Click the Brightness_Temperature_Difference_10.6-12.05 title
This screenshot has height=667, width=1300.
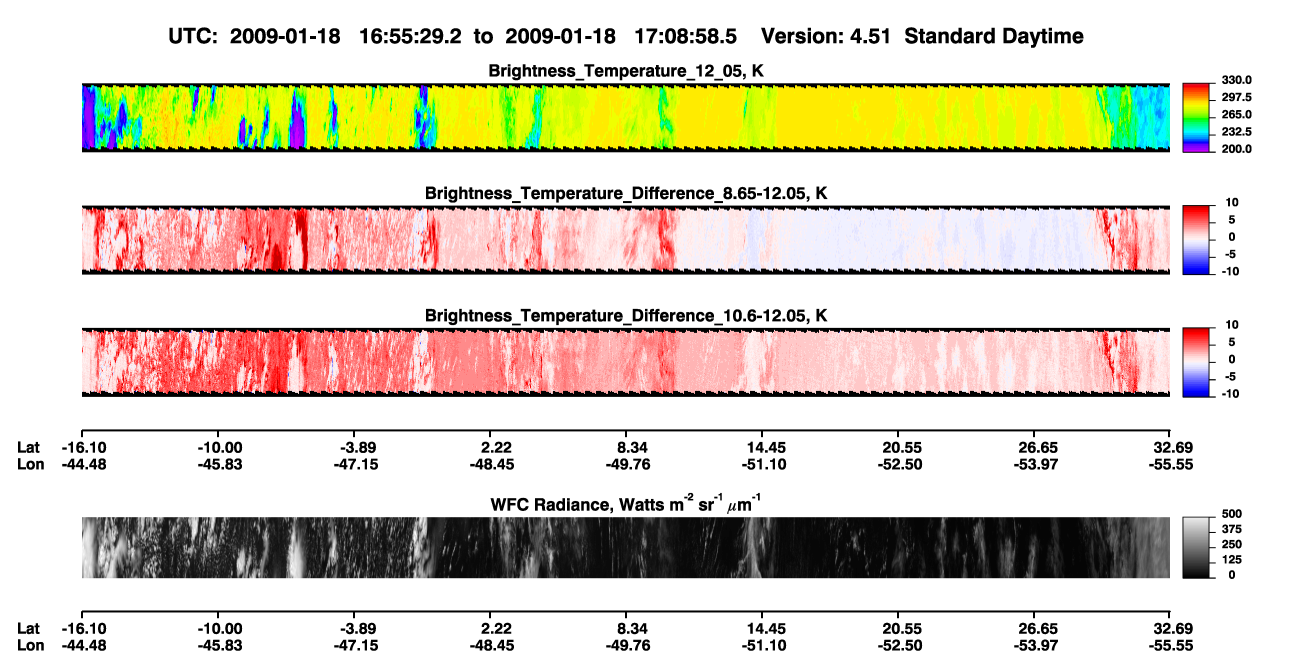[626, 315]
